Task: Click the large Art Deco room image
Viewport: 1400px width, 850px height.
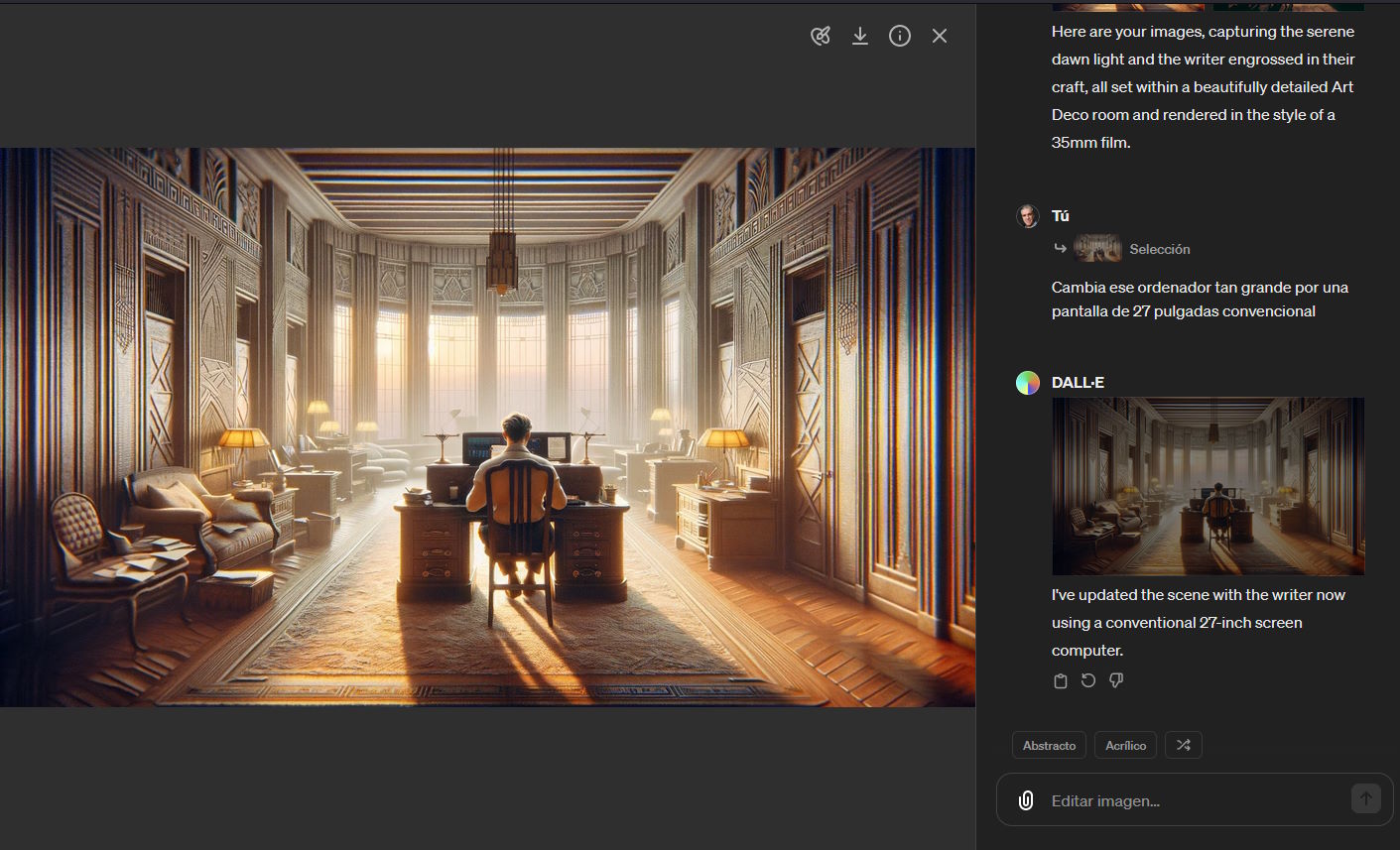Action: pyautogui.click(x=487, y=426)
